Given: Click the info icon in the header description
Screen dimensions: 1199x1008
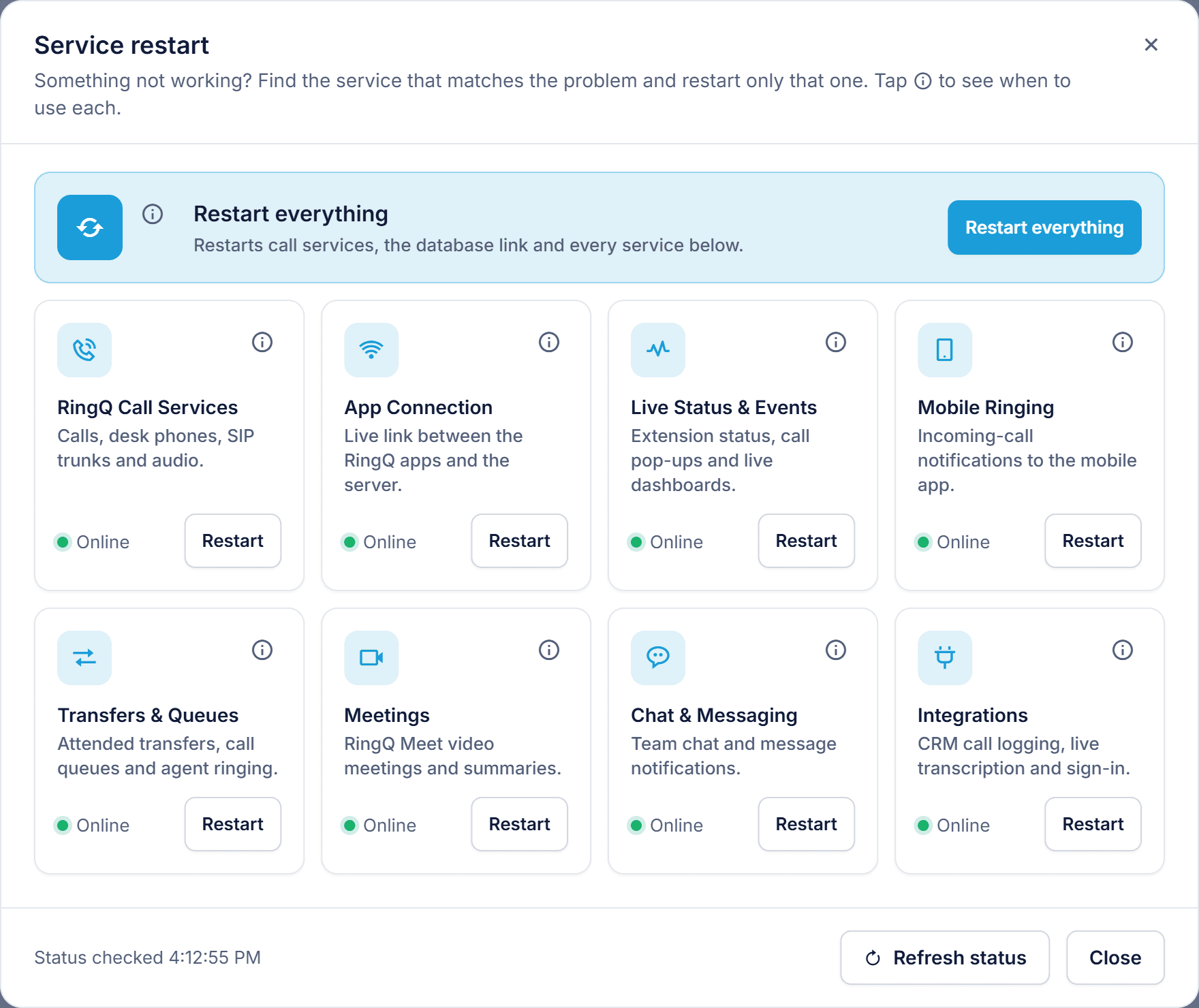Looking at the screenshot, I should coord(923,81).
